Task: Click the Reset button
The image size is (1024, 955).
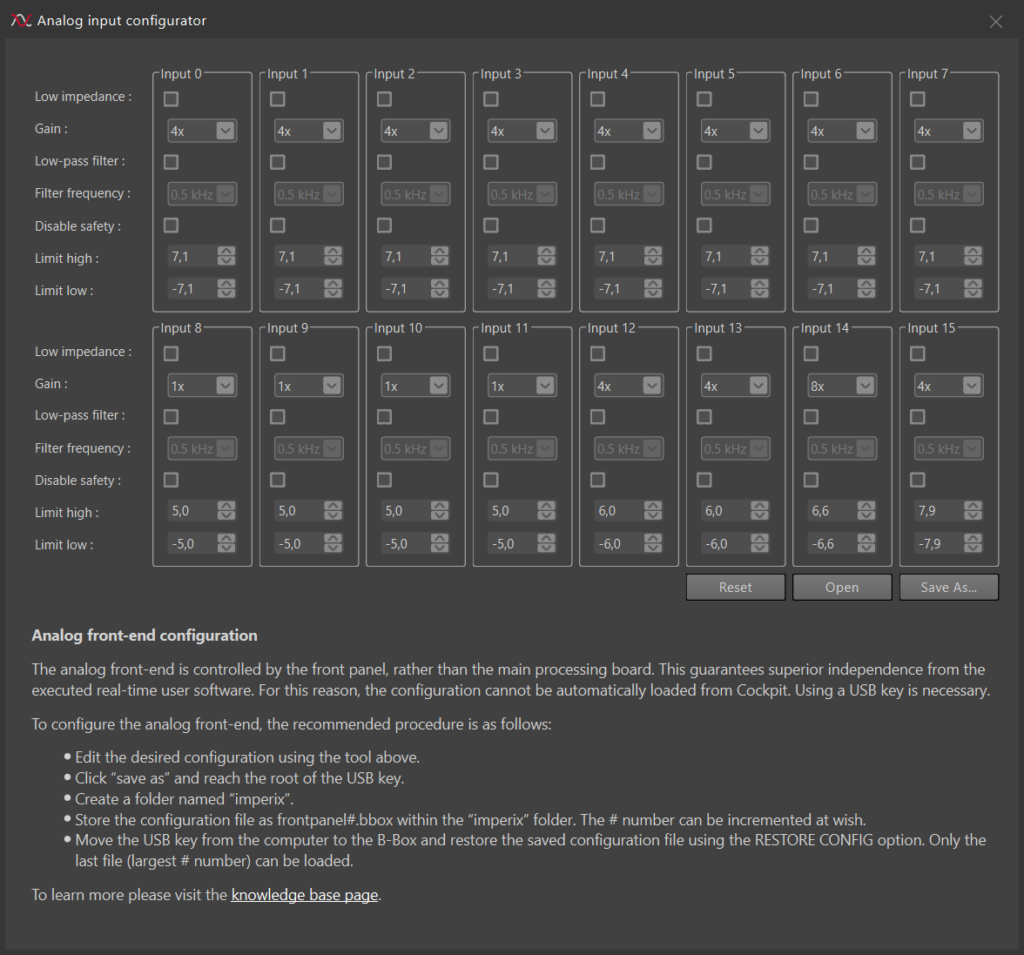Action: coord(735,587)
